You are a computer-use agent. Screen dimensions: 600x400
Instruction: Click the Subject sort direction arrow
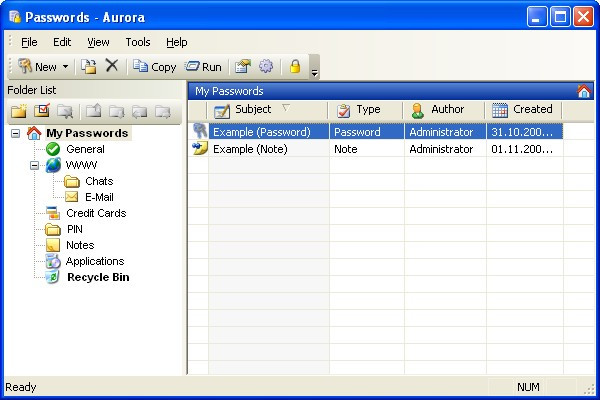coord(286,108)
